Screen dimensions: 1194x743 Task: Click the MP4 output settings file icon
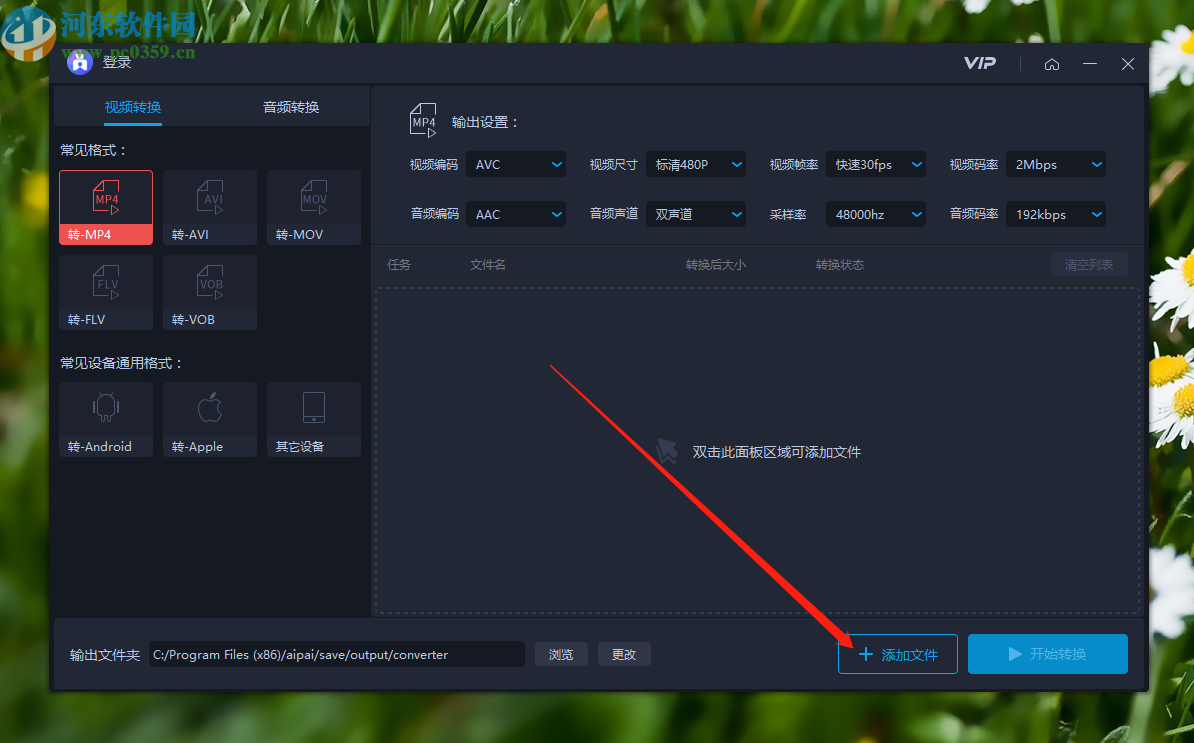[423, 120]
